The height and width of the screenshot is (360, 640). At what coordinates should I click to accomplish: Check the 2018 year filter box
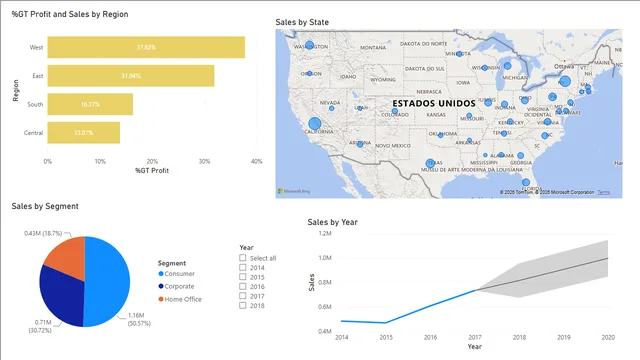(242, 305)
